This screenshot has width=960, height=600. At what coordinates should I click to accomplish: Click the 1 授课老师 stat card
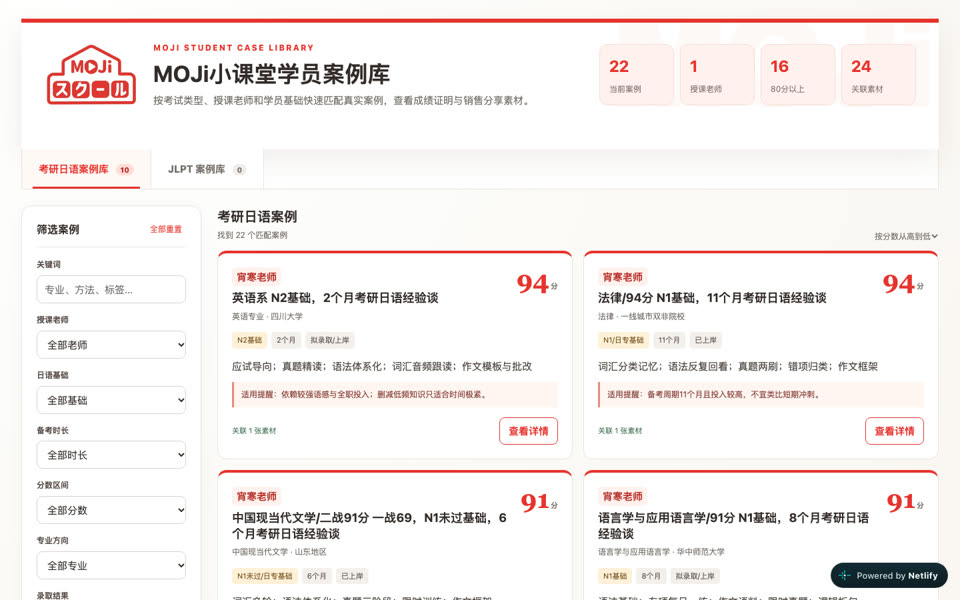click(717, 75)
